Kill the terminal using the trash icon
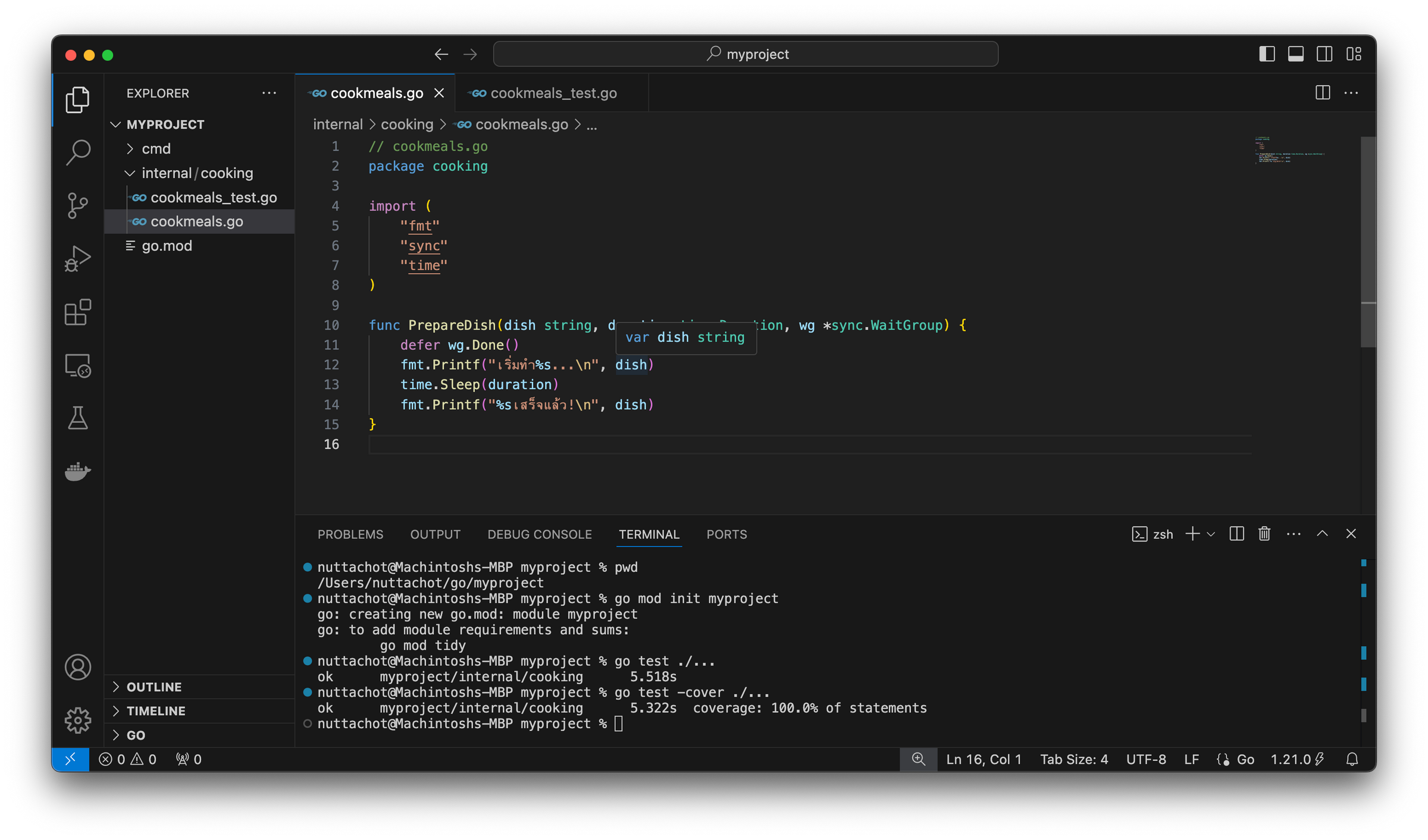The height and width of the screenshot is (840, 1428). (1264, 534)
